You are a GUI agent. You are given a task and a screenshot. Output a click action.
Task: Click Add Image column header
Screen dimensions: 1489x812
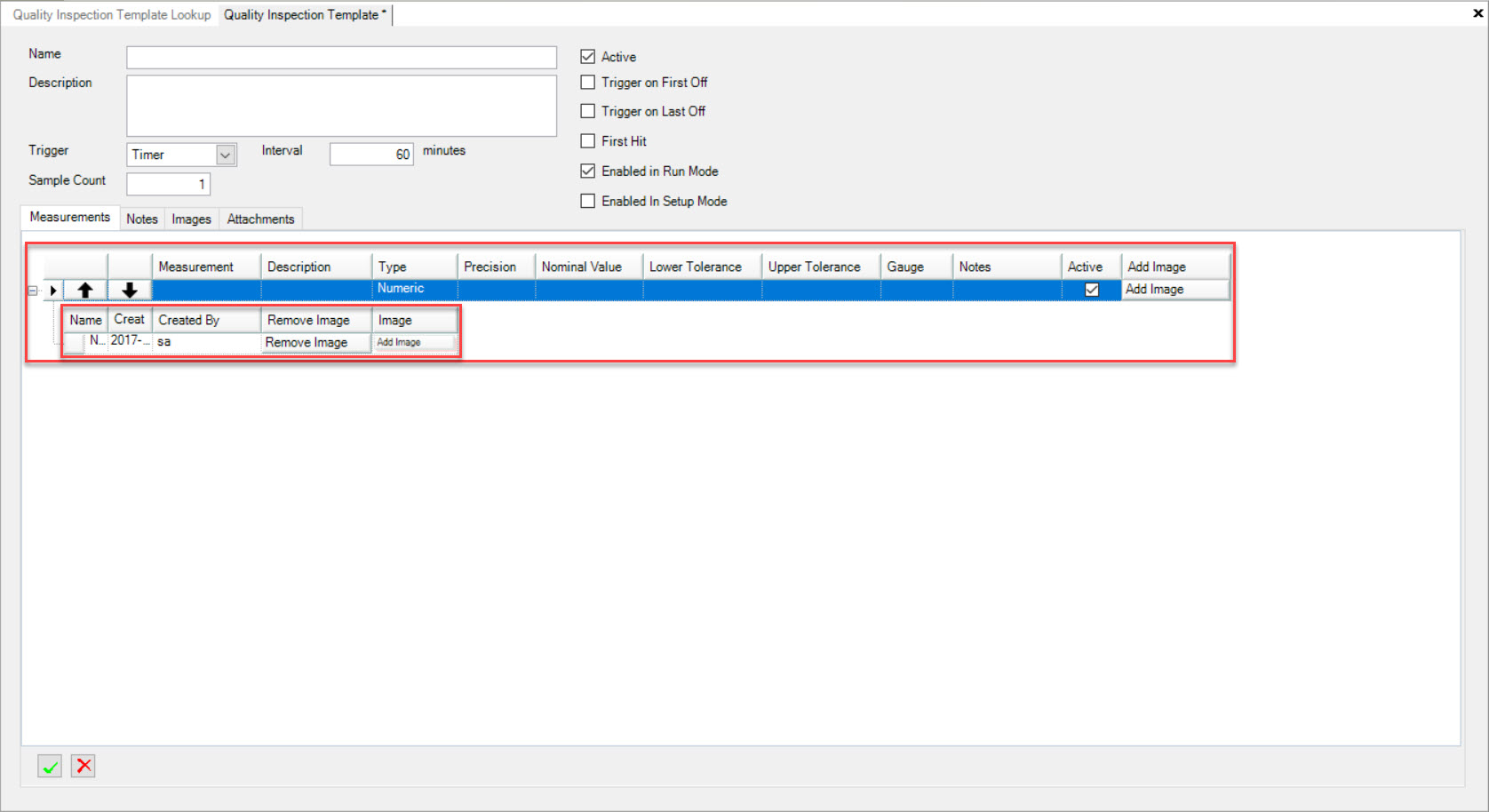pos(1175,267)
